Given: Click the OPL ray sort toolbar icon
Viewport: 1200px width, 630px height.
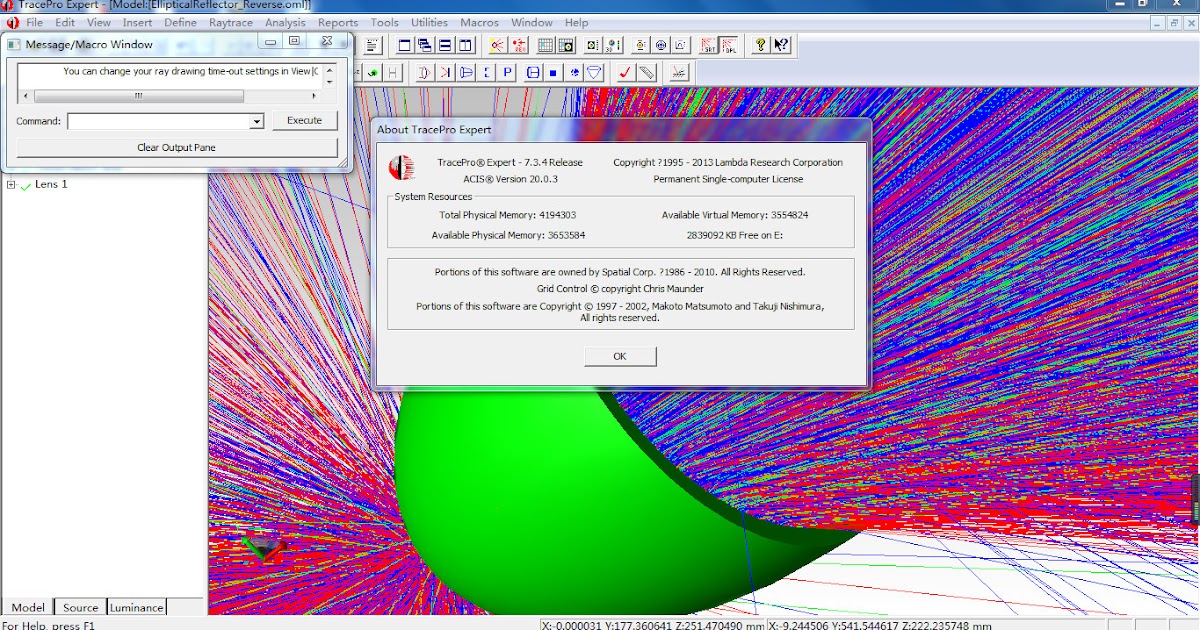Looking at the screenshot, I should pos(728,45).
